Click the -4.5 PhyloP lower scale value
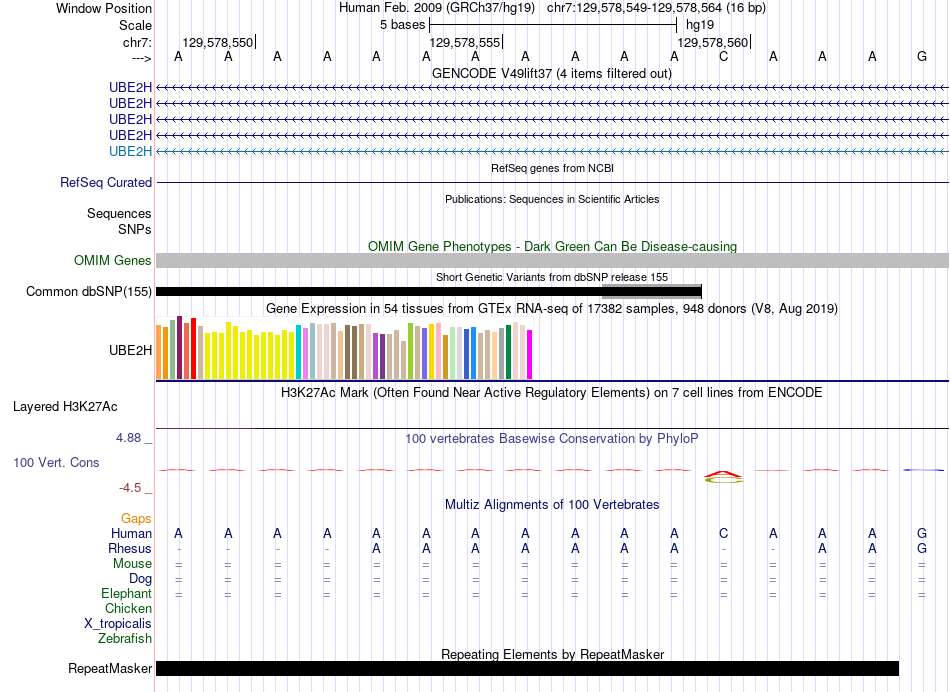 coord(130,488)
